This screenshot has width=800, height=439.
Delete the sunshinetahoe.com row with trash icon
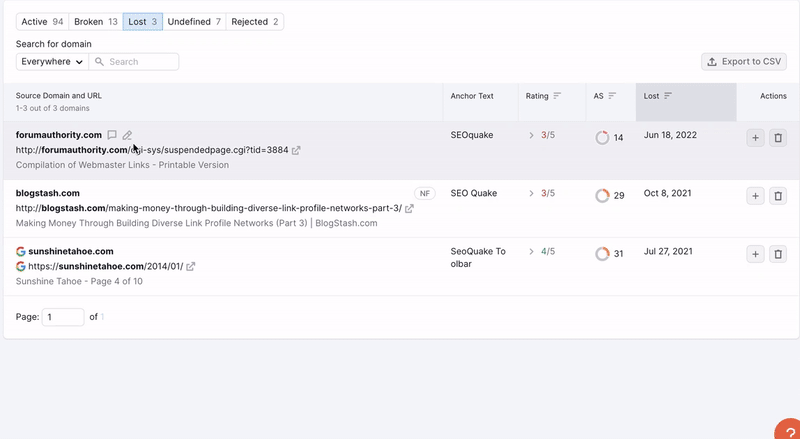click(778, 254)
